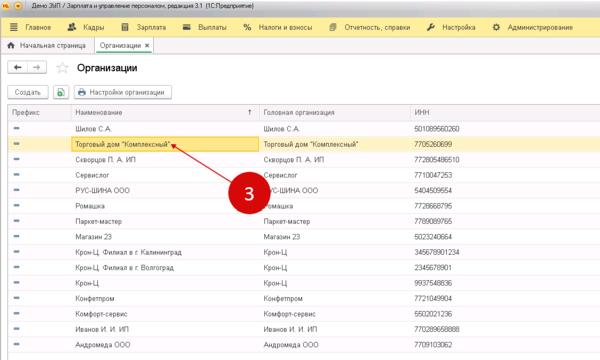Open the Отчетность, справки section
The width and height of the screenshot is (600, 360).
[x=370, y=27]
